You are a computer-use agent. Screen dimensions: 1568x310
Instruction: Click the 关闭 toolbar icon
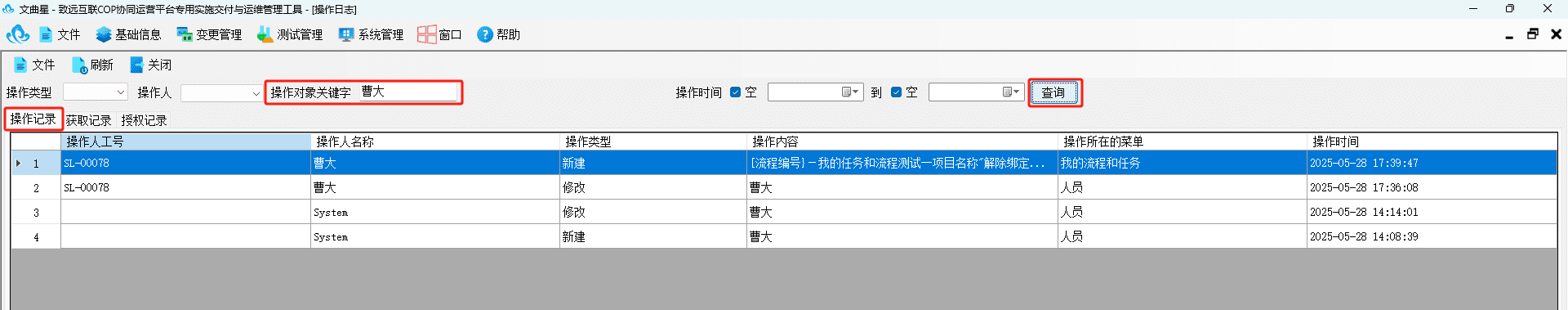tap(136, 65)
